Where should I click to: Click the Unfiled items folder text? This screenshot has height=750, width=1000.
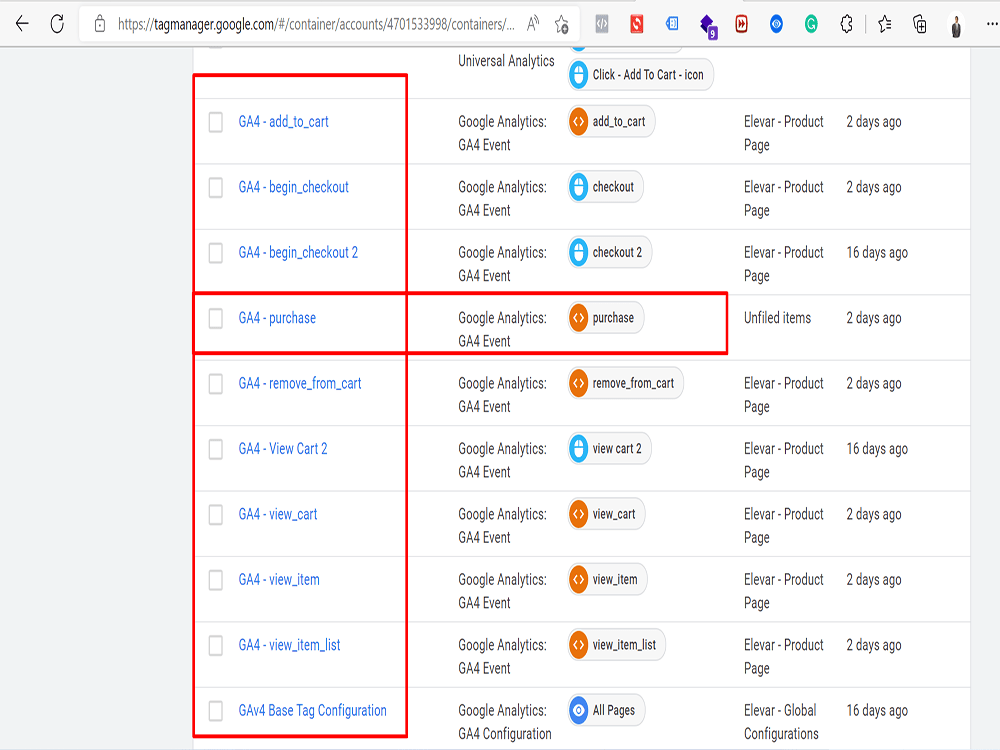coord(777,318)
